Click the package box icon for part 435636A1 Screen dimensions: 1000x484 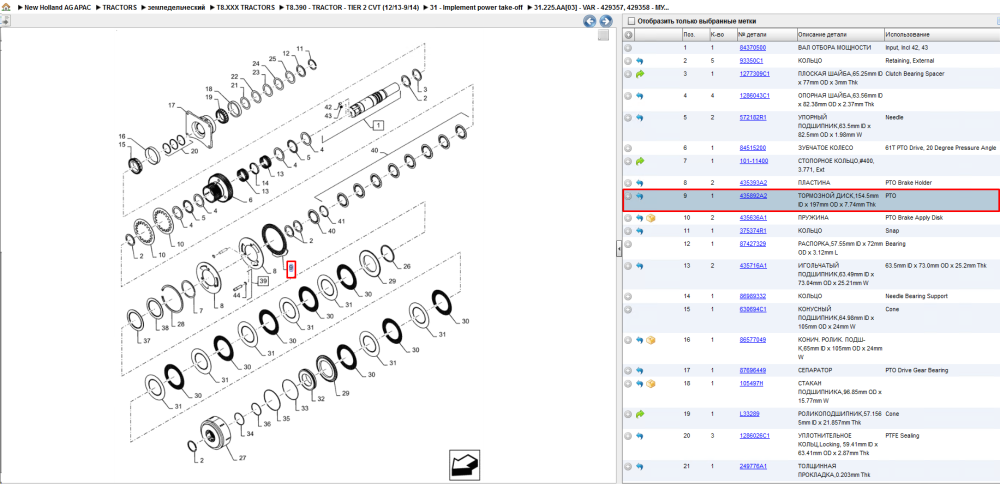tap(651, 218)
